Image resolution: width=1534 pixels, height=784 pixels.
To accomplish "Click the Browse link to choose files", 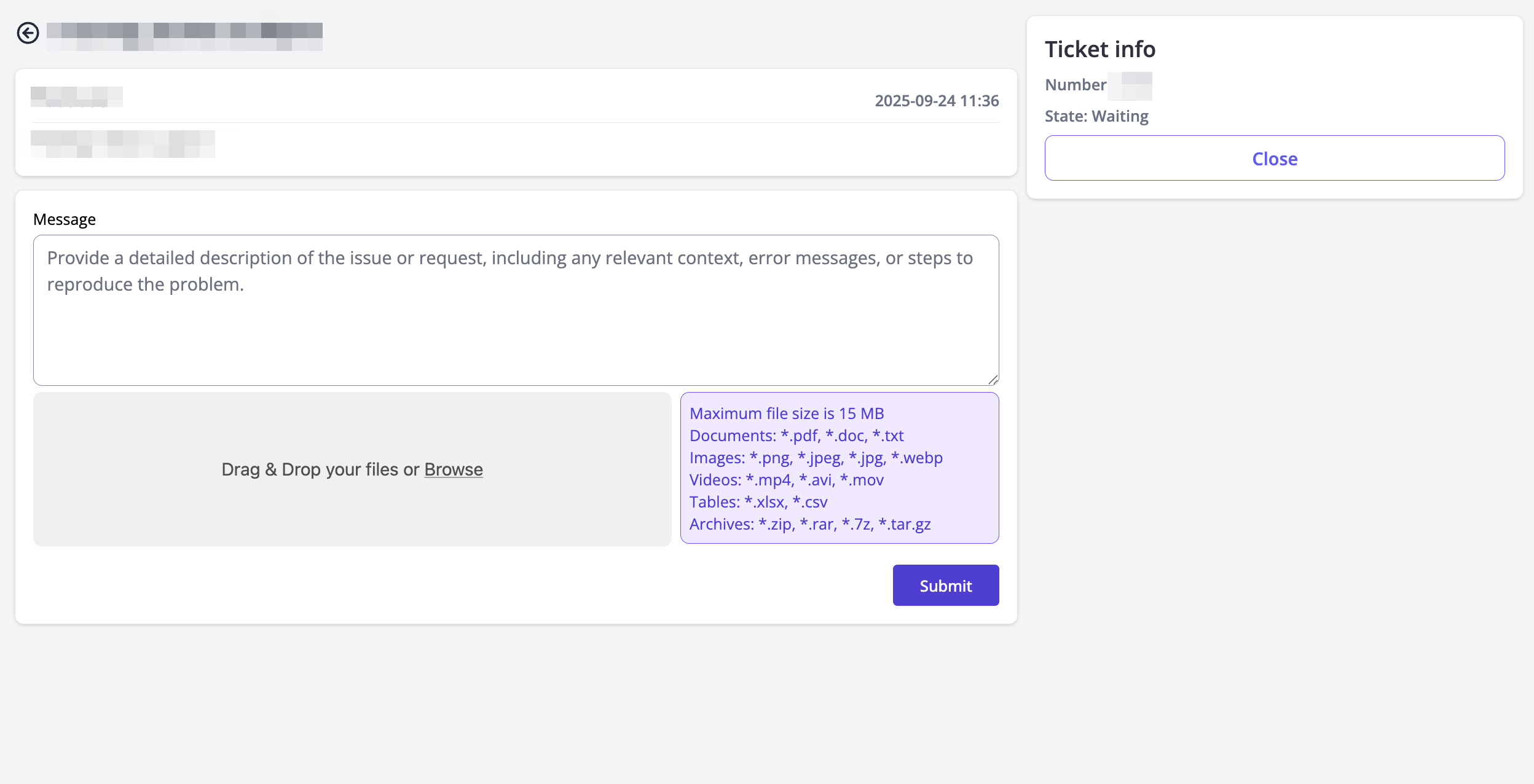I will 453,469.
